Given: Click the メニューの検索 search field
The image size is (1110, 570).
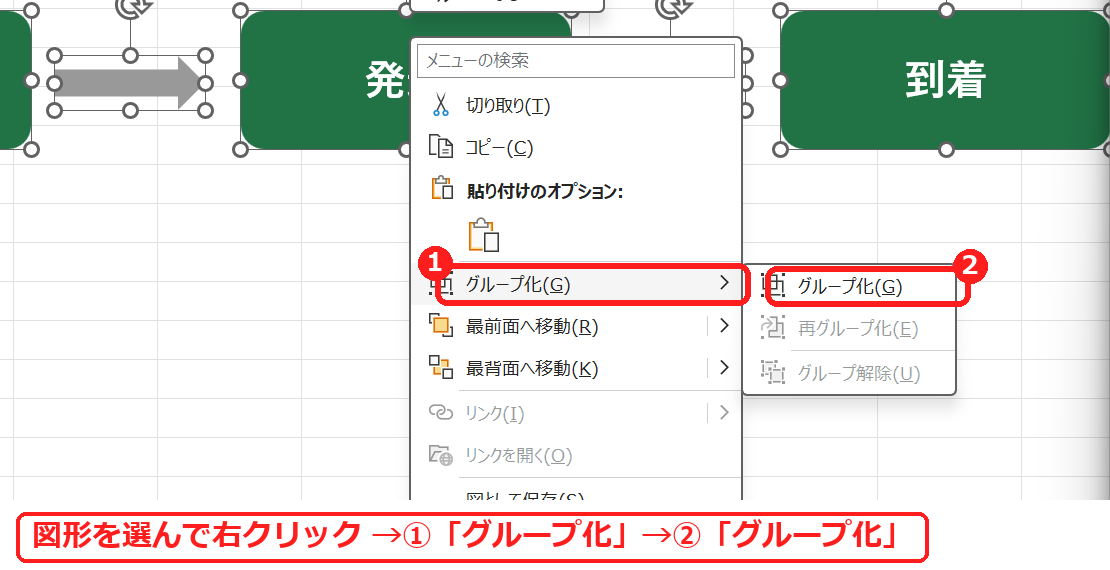Looking at the screenshot, I should point(576,61).
